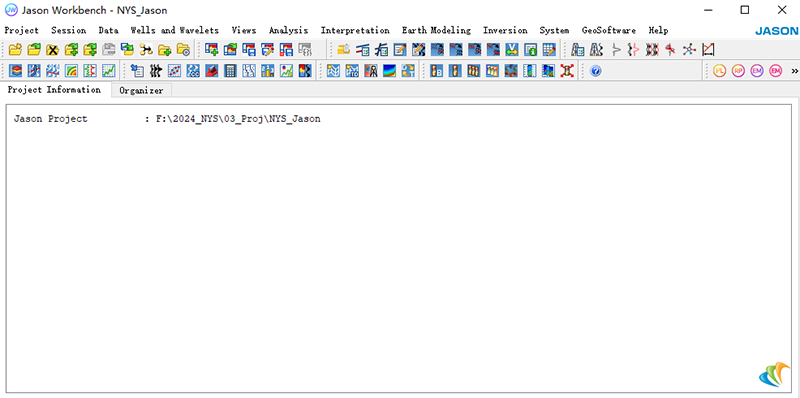
Task: Click the red dots scatter plot icon
Action: click(174, 70)
